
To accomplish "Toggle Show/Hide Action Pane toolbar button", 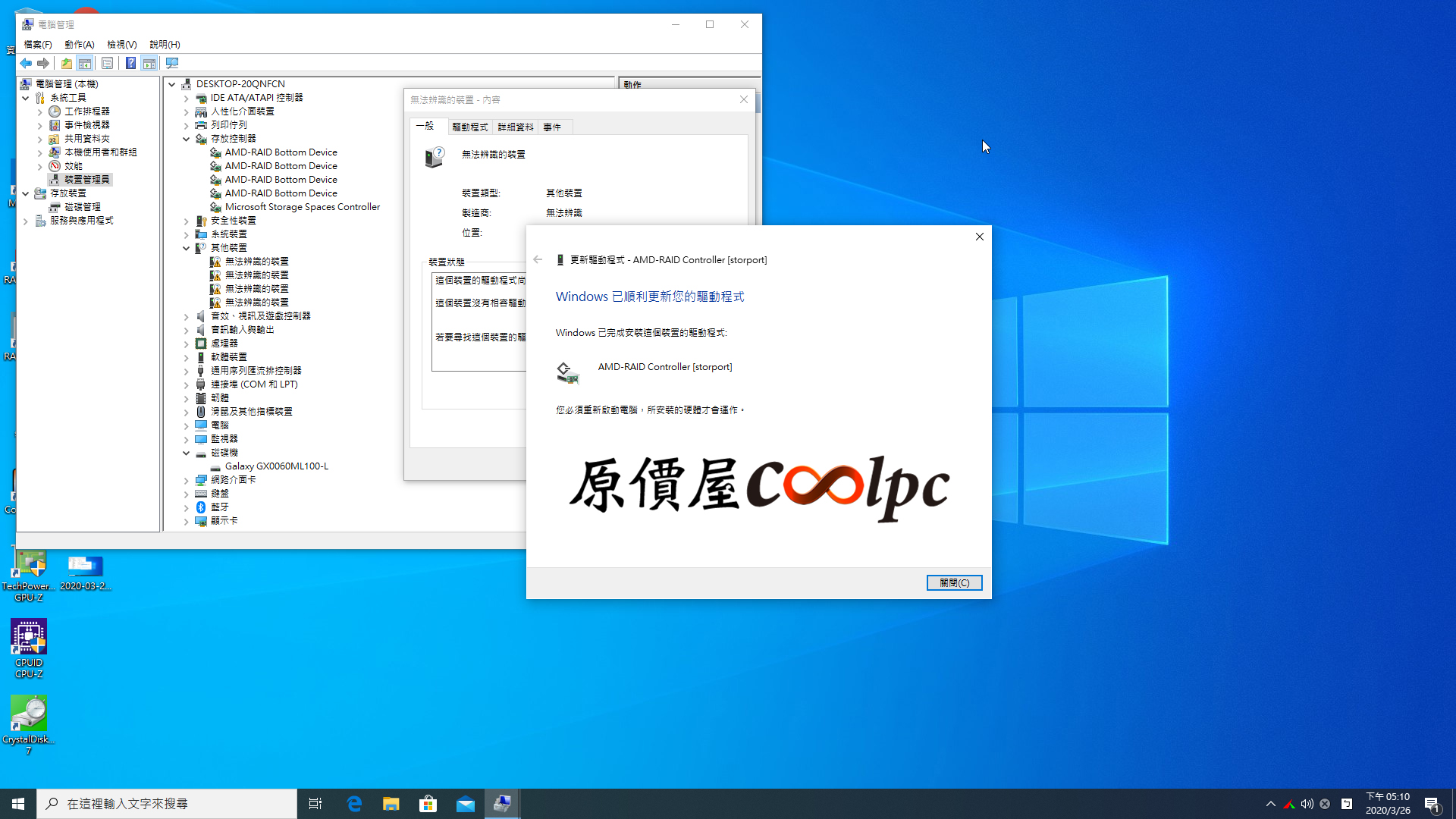I will pyautogui.click(x=149, y=64).
